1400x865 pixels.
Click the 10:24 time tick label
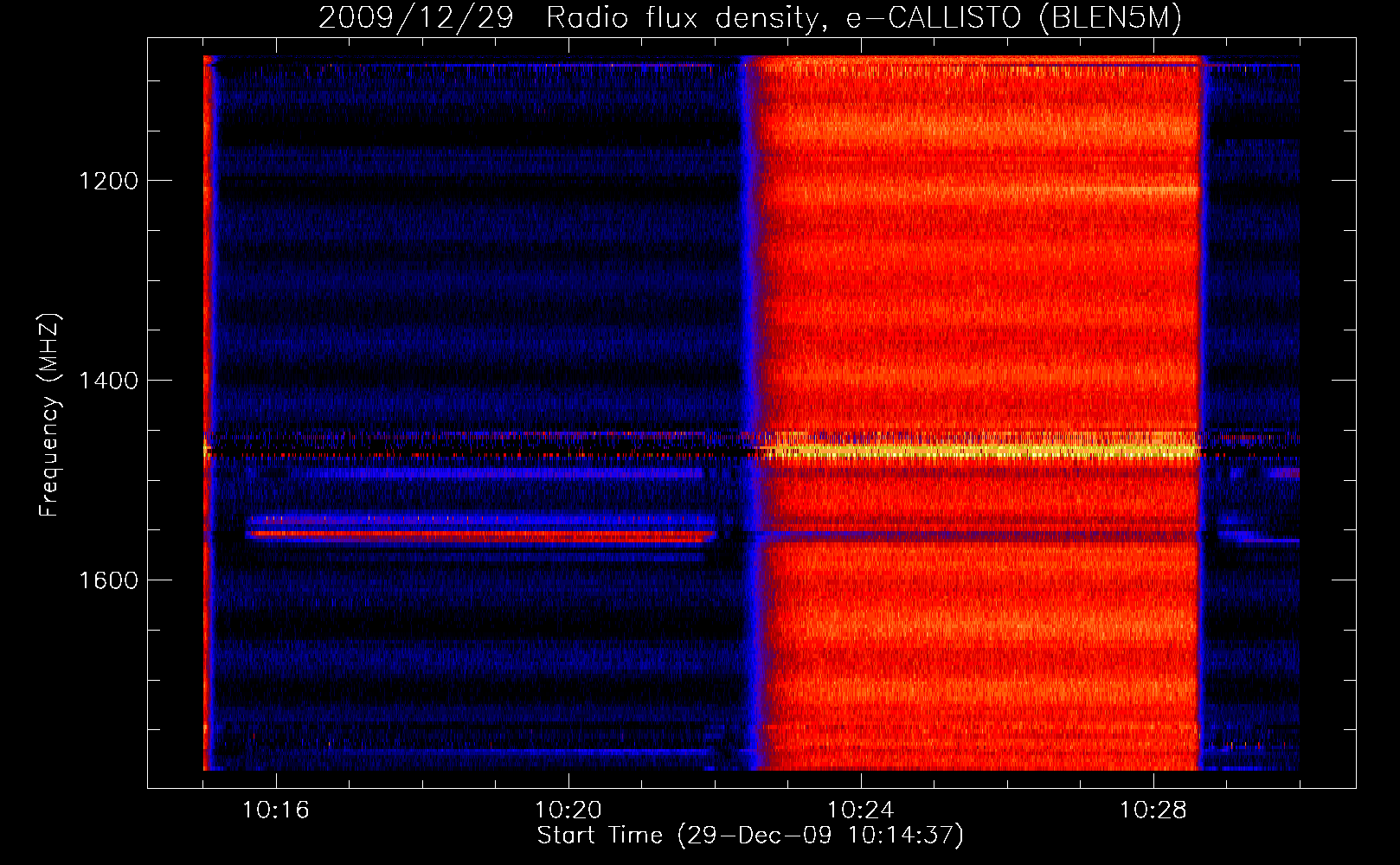click(x=861, y=811)
